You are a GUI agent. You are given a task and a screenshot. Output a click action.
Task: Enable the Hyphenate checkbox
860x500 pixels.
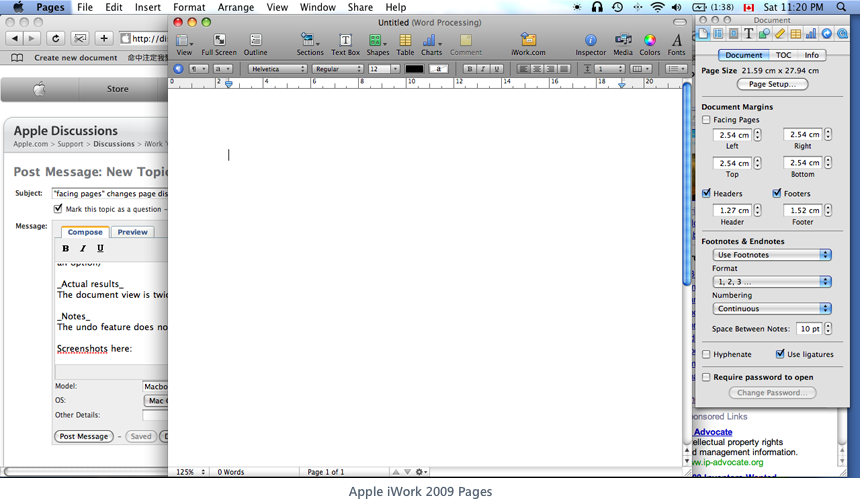click(706, 354)
